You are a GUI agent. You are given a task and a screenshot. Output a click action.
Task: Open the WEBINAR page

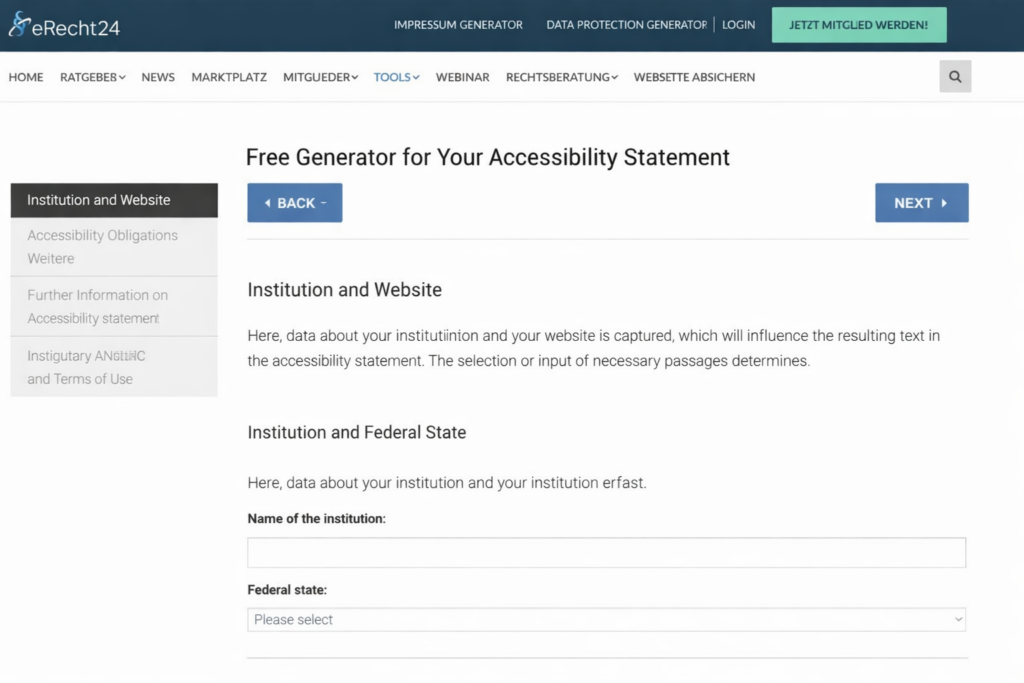pyautogui.click(x=462, y=77)
